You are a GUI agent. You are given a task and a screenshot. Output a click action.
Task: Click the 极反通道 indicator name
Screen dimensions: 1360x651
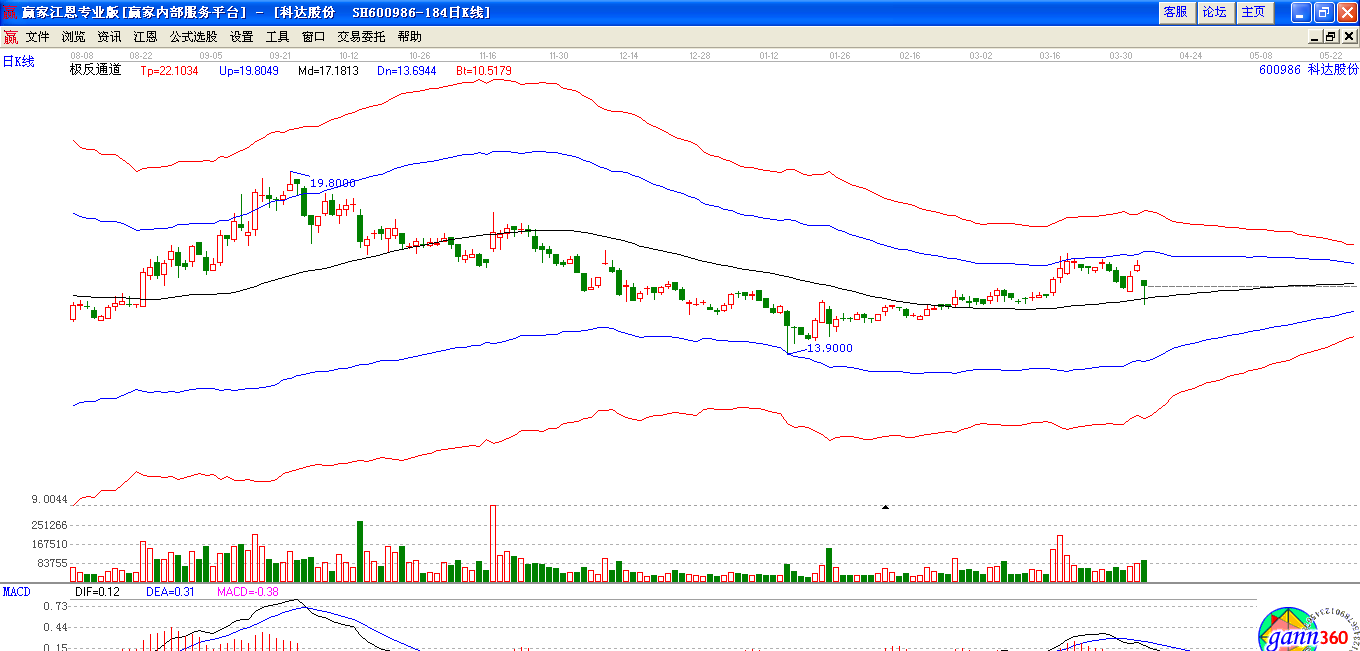click(x=95, y=70)
